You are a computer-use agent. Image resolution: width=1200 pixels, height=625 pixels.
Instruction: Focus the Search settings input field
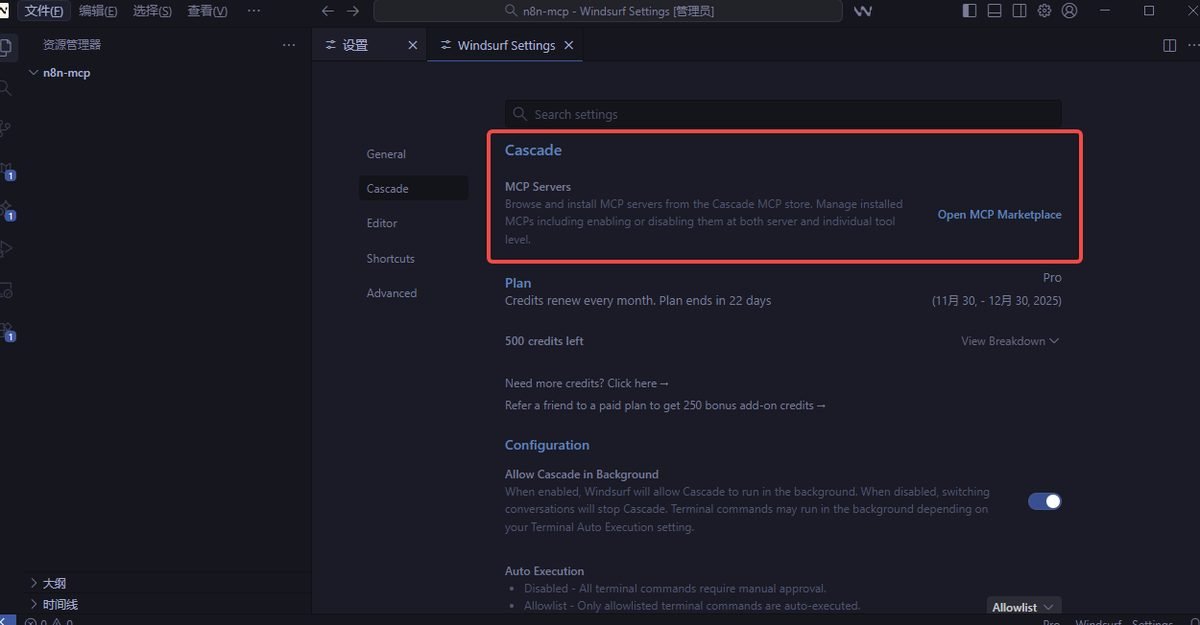click(783, 114)
